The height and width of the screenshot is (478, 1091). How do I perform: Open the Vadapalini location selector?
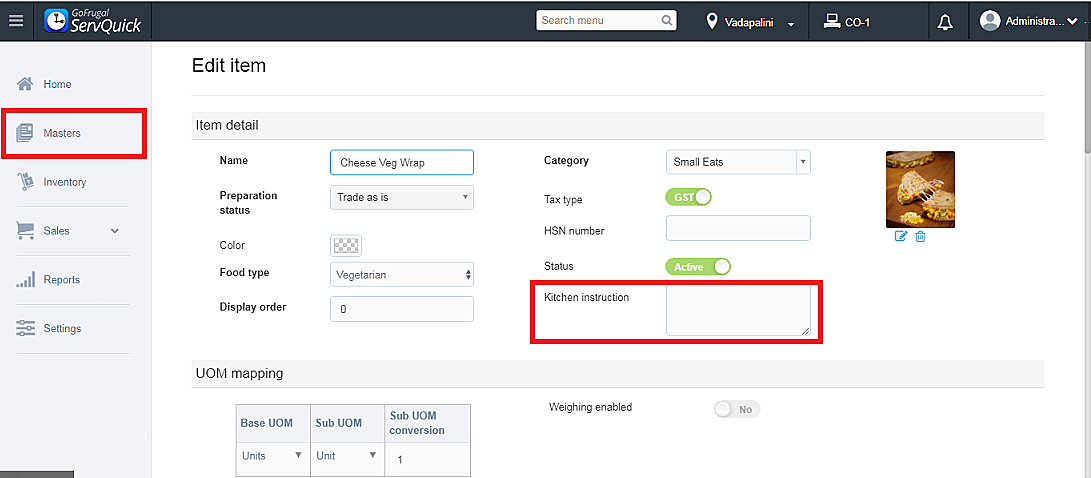[x=750, y=21]
